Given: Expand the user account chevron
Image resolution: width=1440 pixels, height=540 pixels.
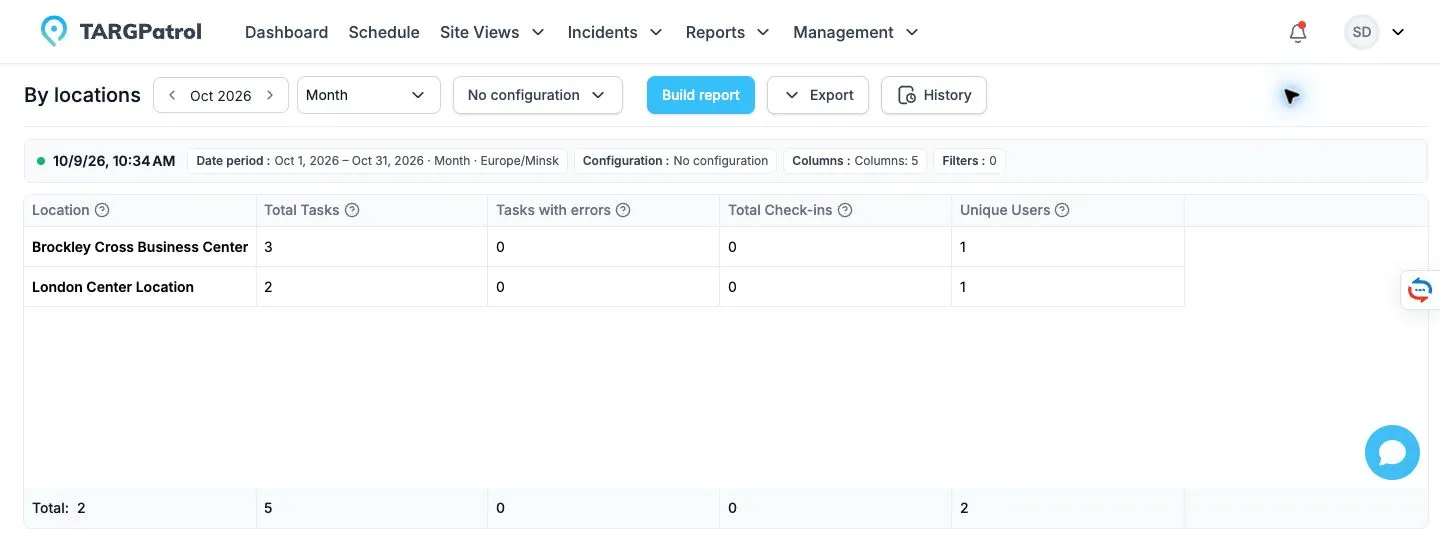Looking at the screenshot, I should point(1398,32).
